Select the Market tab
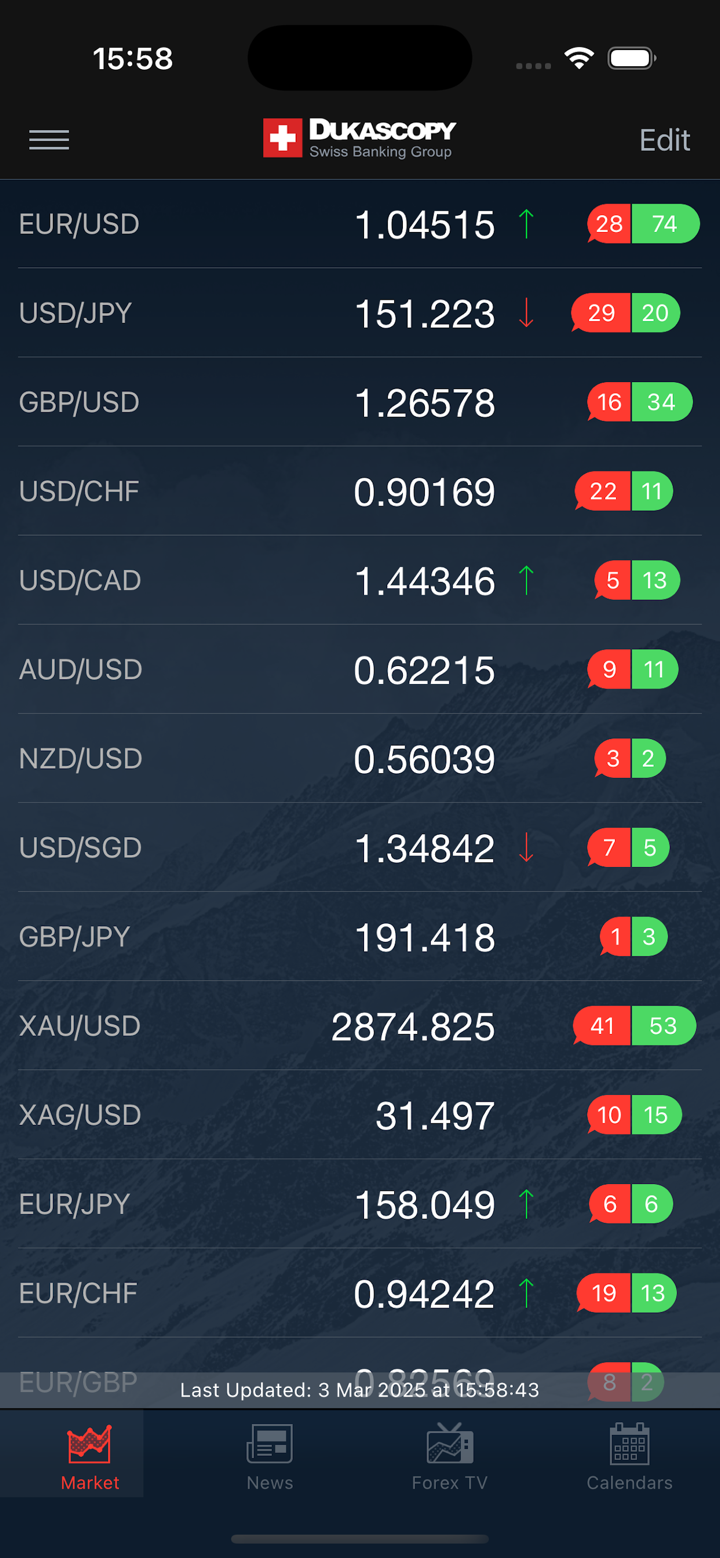The height and width of the screenshot is (1558, 720). point(90,1456)
